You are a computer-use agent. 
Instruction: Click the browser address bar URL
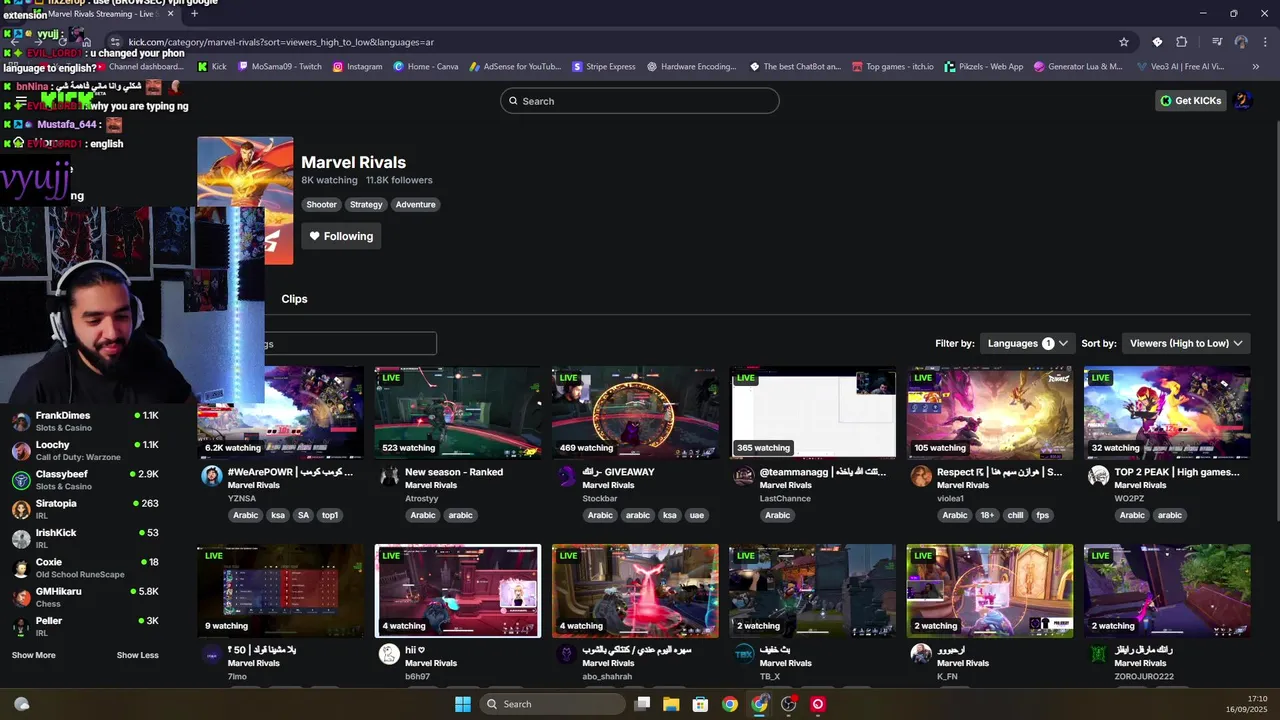pyautogui.click(x=281, y=42)
